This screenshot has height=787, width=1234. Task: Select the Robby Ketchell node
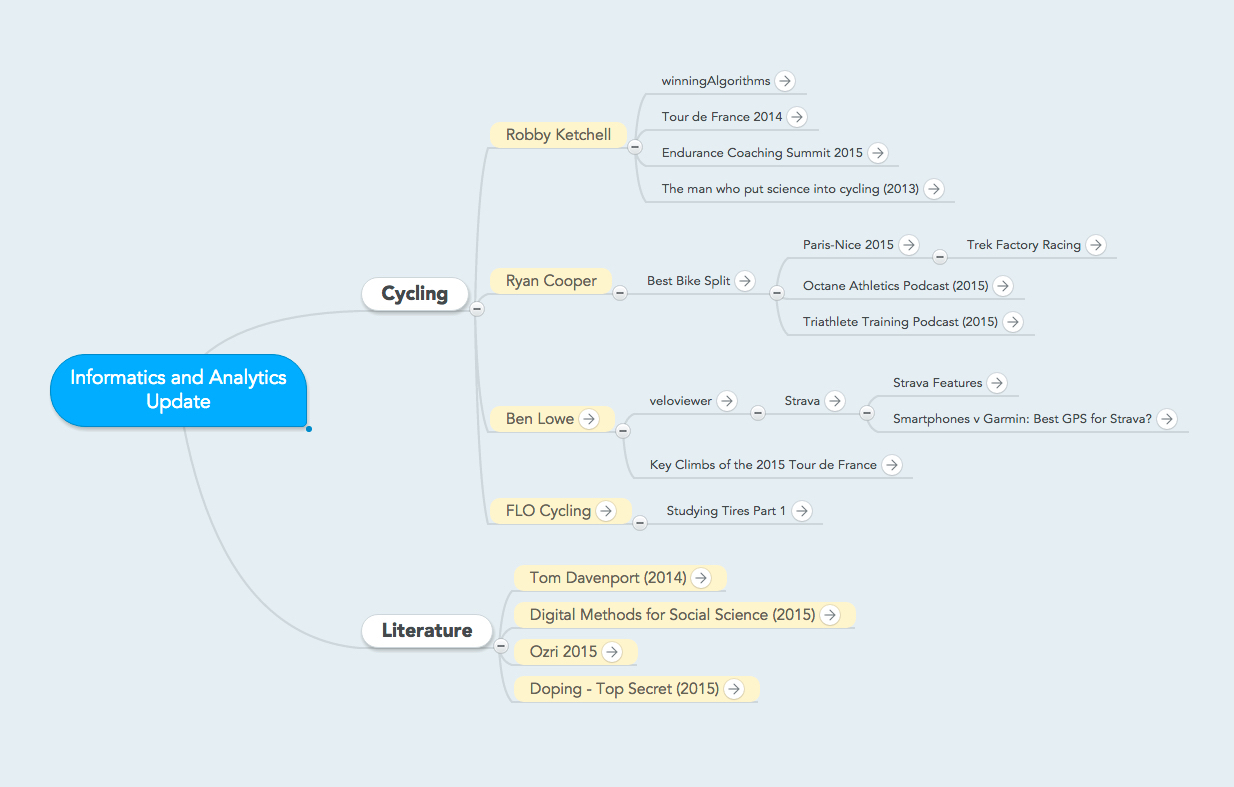click(558, 135)
